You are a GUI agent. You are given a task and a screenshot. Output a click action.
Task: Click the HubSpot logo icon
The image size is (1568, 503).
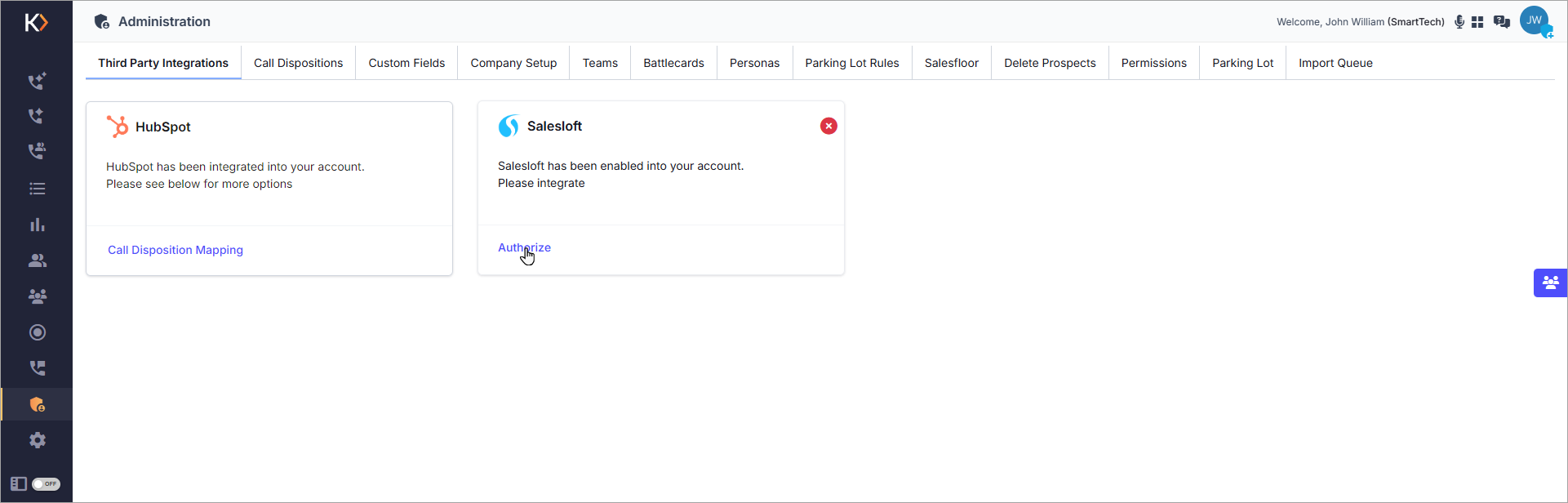point(118,127)
